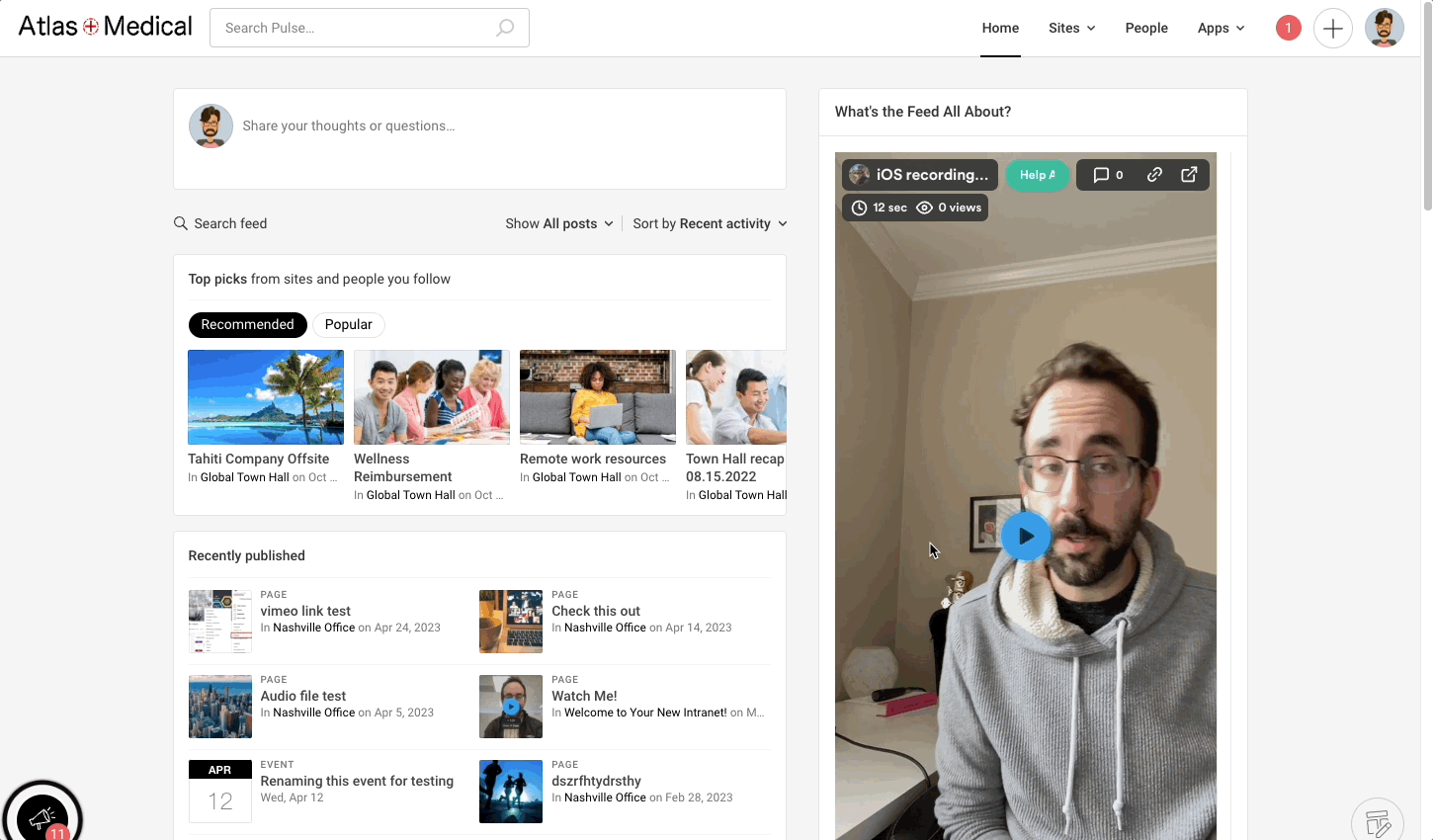Open the video in a new window
The width and height of the screenshot is (1433, 840).
[1188, 175]
